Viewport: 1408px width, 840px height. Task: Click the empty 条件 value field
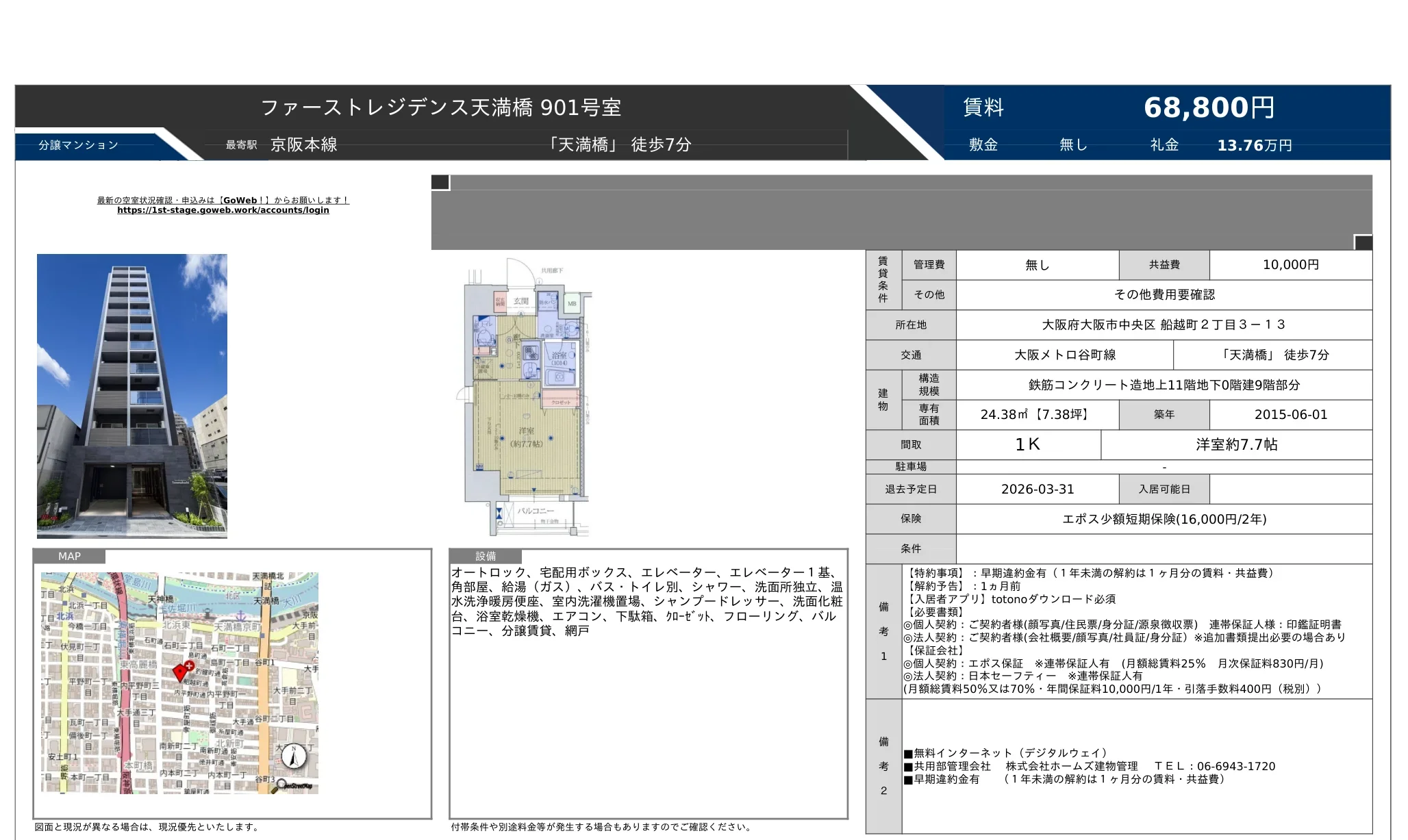[x=1164, y=549]
